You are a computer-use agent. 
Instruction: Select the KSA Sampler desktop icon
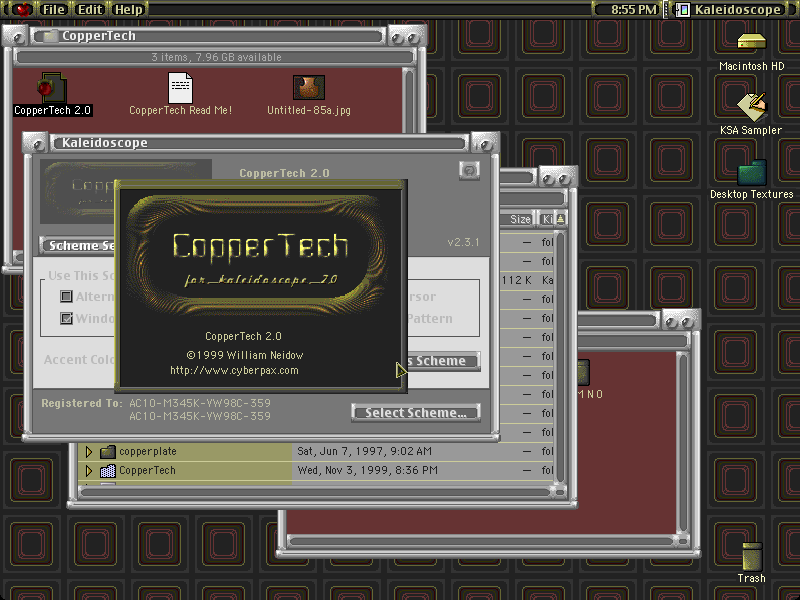(x=752, y=106)
